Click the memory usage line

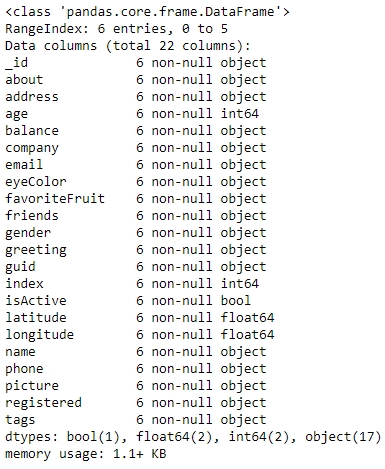85,454
